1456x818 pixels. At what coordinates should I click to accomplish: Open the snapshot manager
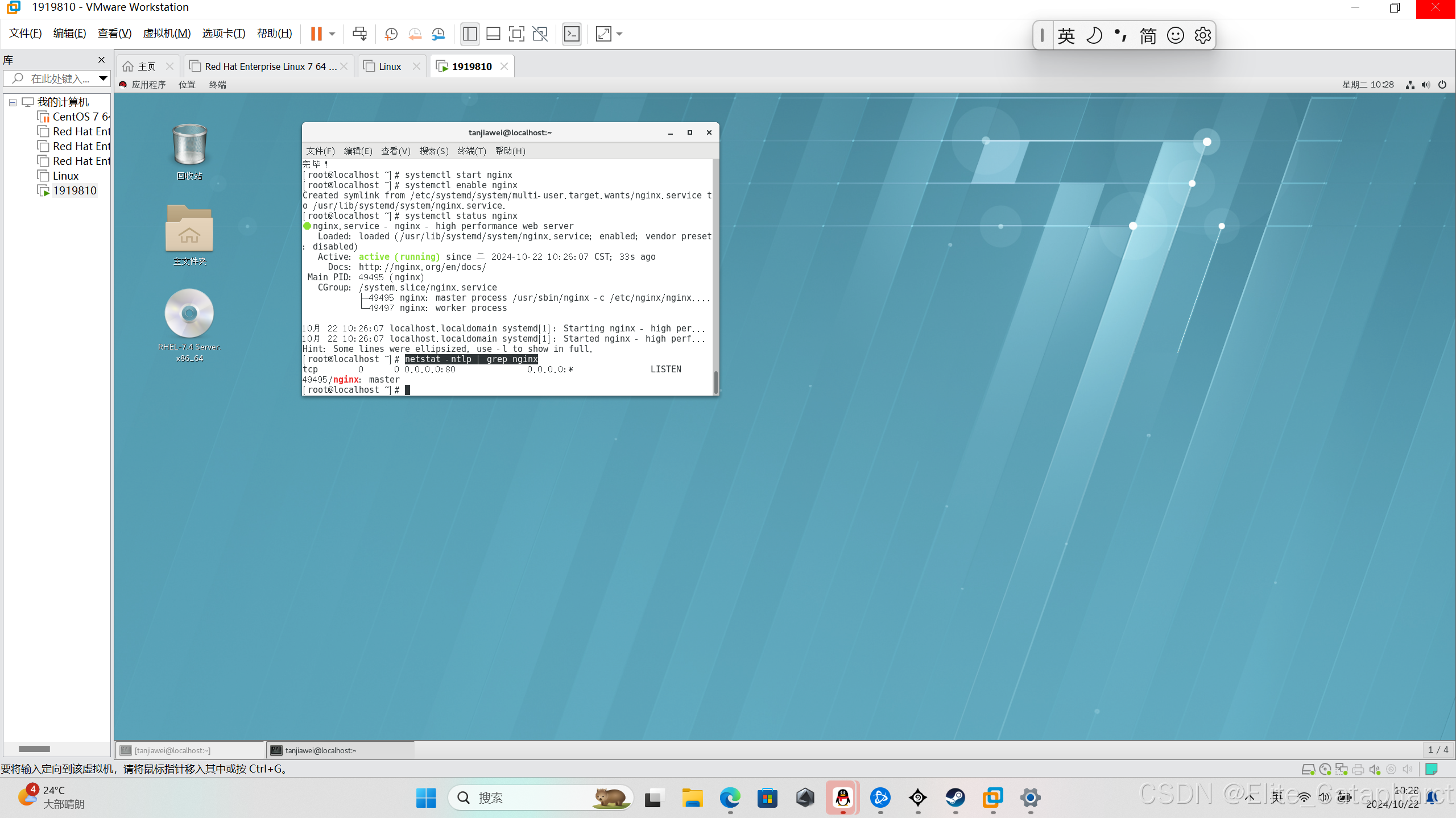(x=438, y=34)
